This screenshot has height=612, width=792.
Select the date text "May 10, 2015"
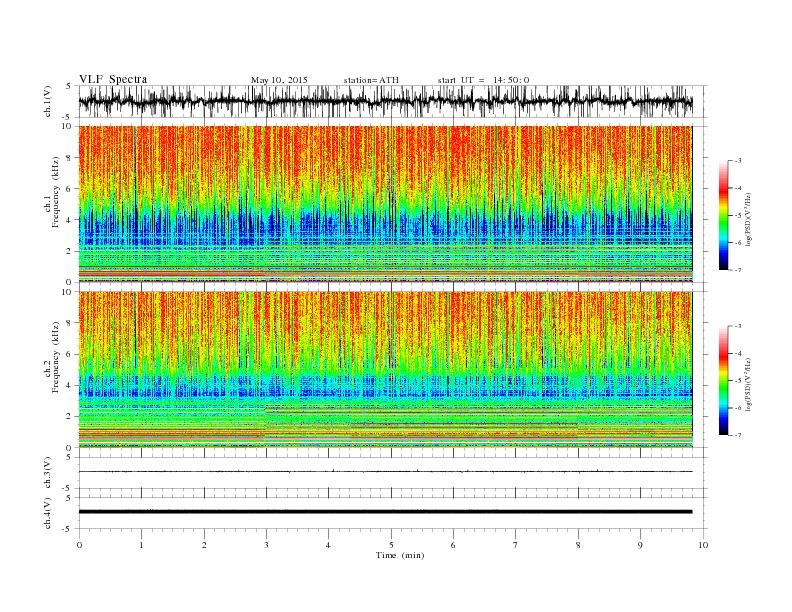(279, 80)
